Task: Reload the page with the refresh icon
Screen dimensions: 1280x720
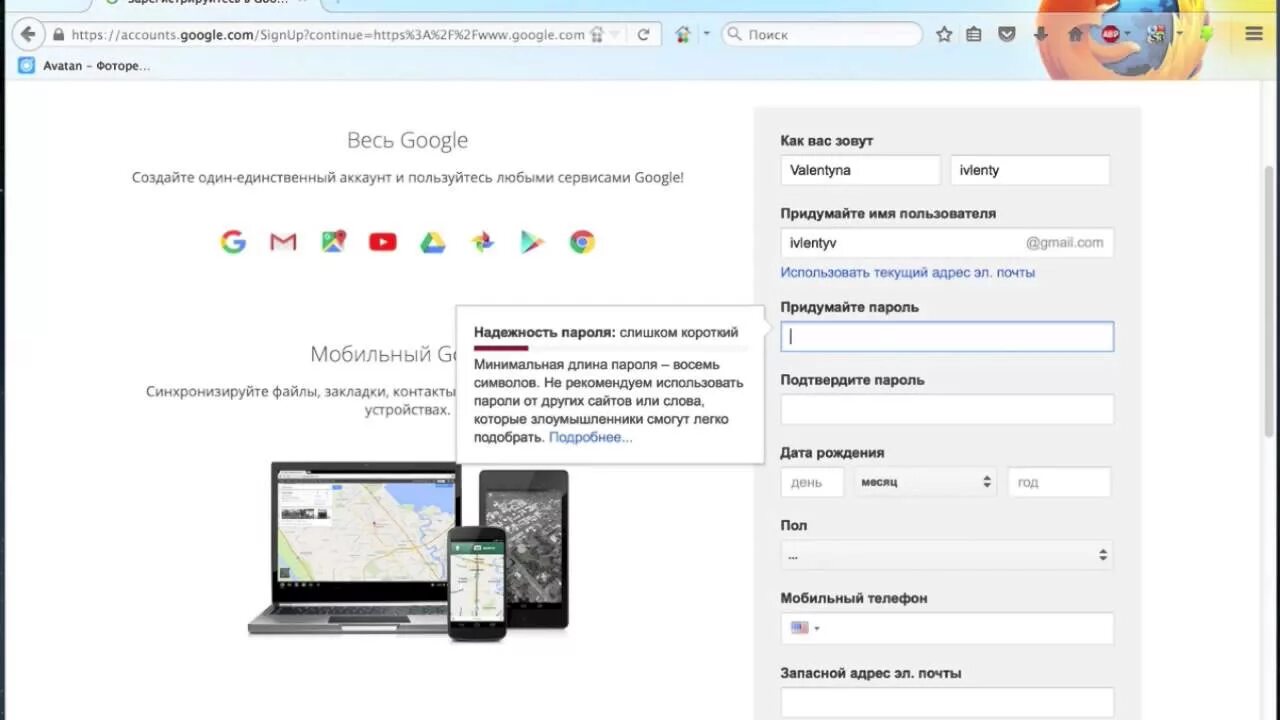Action: 643,34
